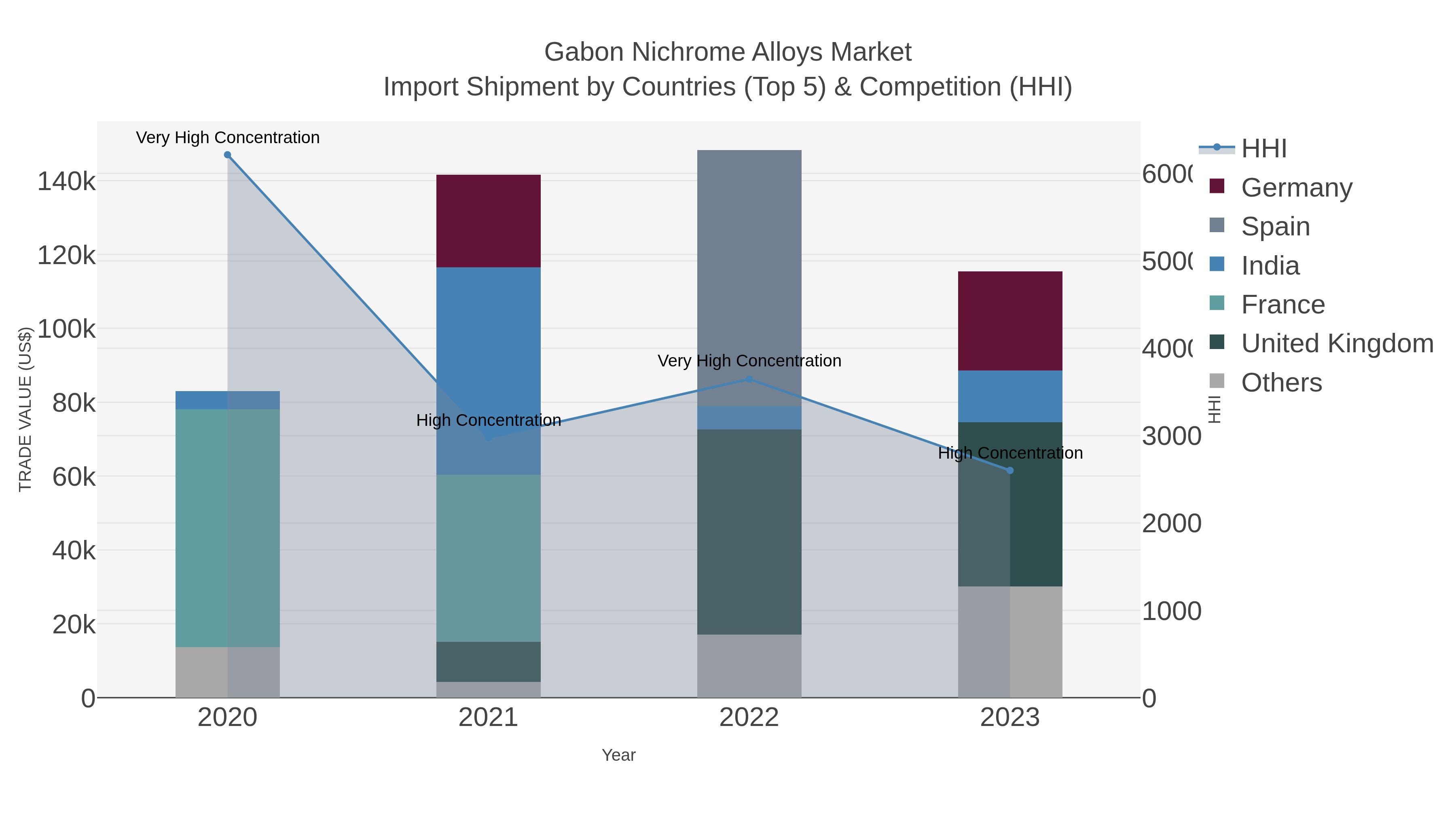1456x819 pixels.
Task: Click the India segment of the 2021 bar
Action: click(x=488, y=371)
